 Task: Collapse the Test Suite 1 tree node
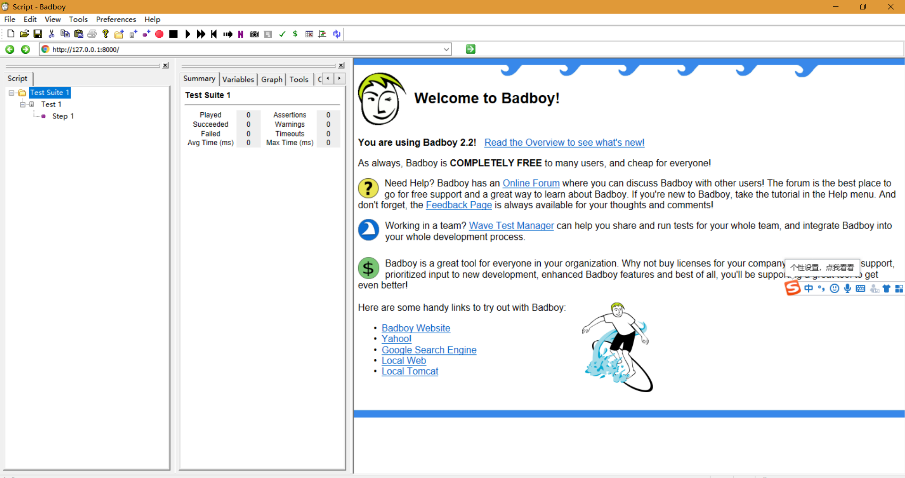(11, 92)
